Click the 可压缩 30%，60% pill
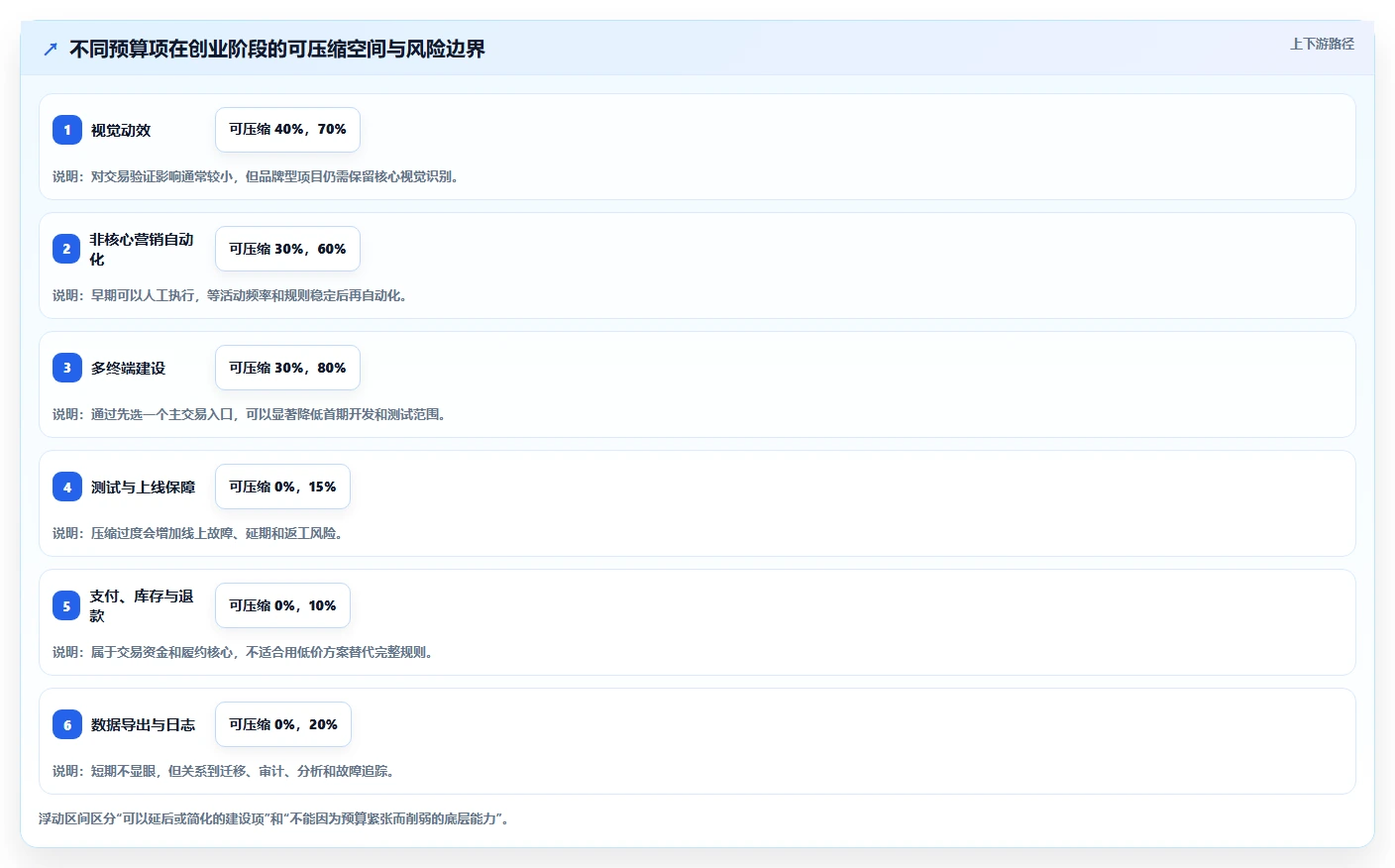 [x=287, y=249]
